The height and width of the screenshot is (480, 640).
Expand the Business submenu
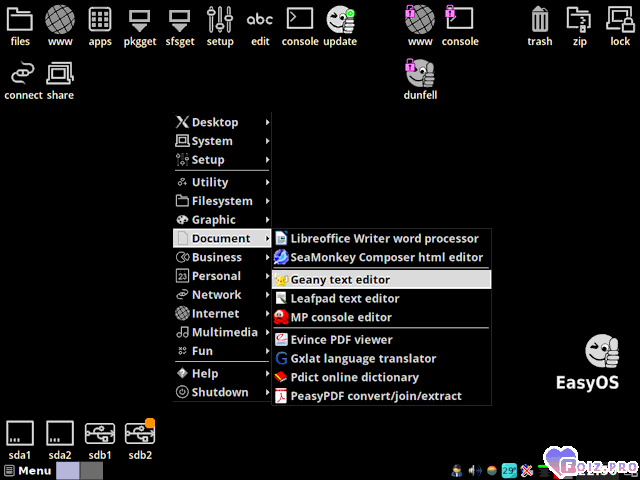tap(222, 257)
